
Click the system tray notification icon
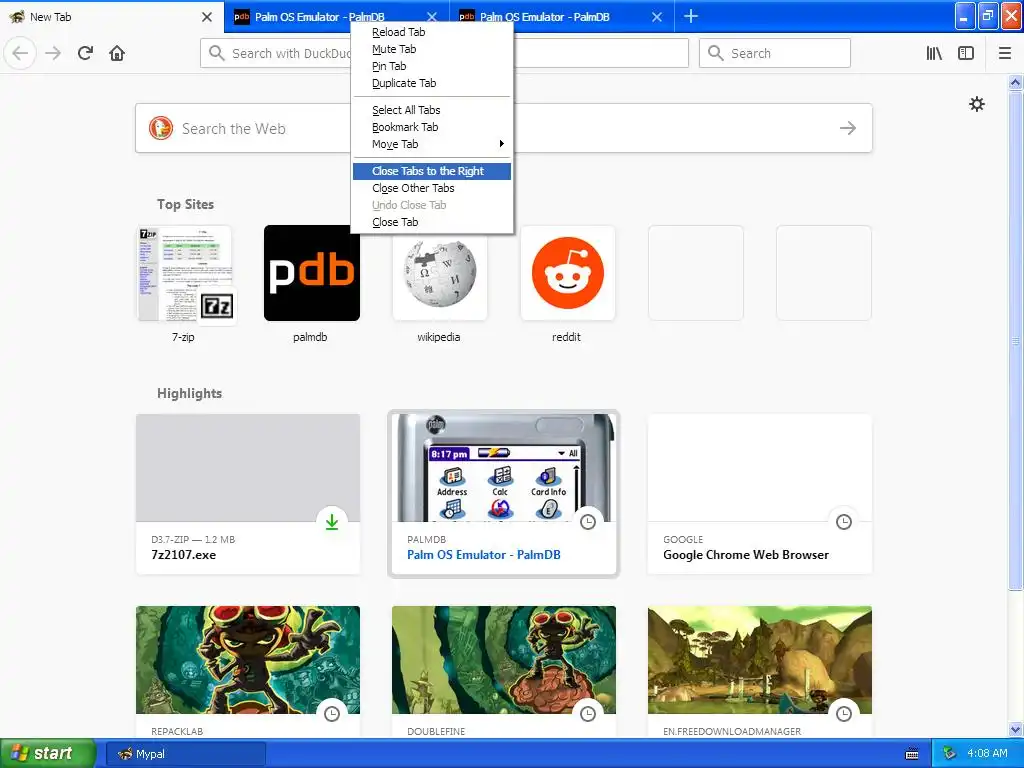(950, 754)
